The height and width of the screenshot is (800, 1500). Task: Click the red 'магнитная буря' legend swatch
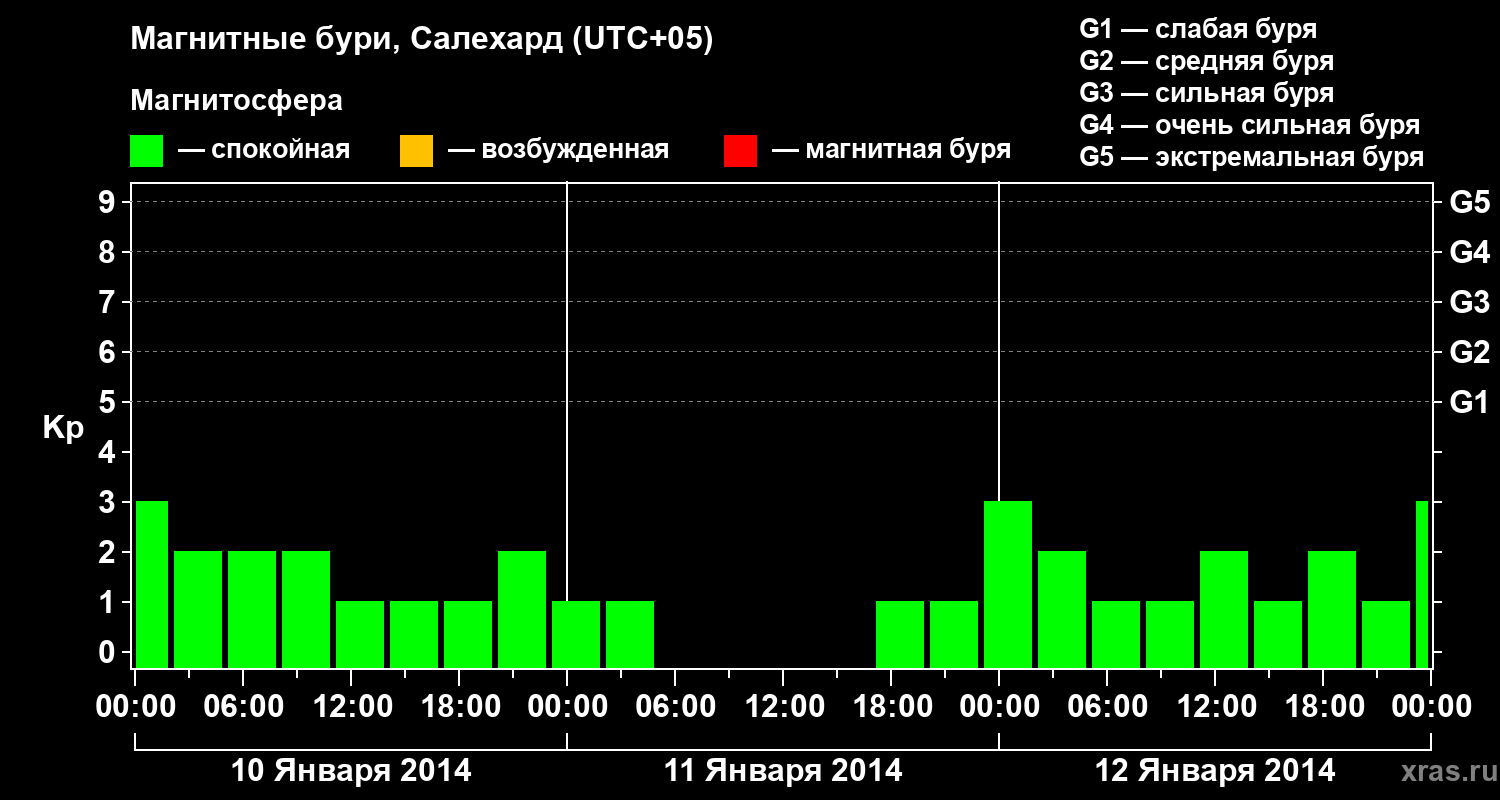click(x=740, y=151)
